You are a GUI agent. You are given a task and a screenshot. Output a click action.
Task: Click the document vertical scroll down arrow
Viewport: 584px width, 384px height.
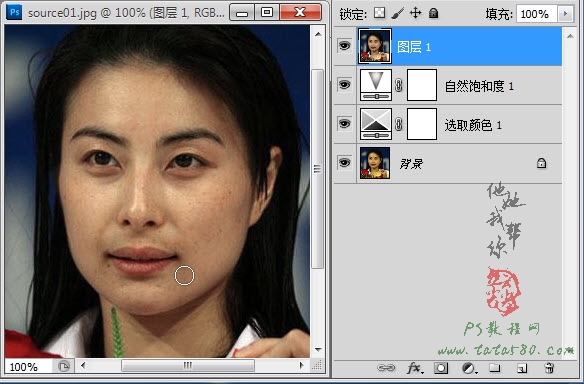click(318, 349)
